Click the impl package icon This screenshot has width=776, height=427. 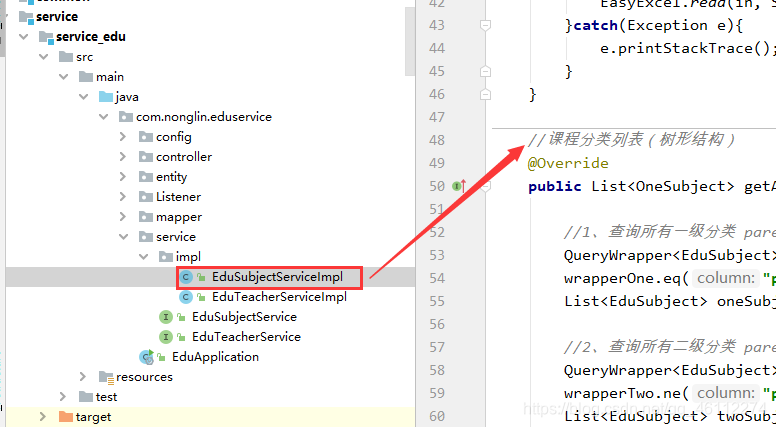click(166, 257)
